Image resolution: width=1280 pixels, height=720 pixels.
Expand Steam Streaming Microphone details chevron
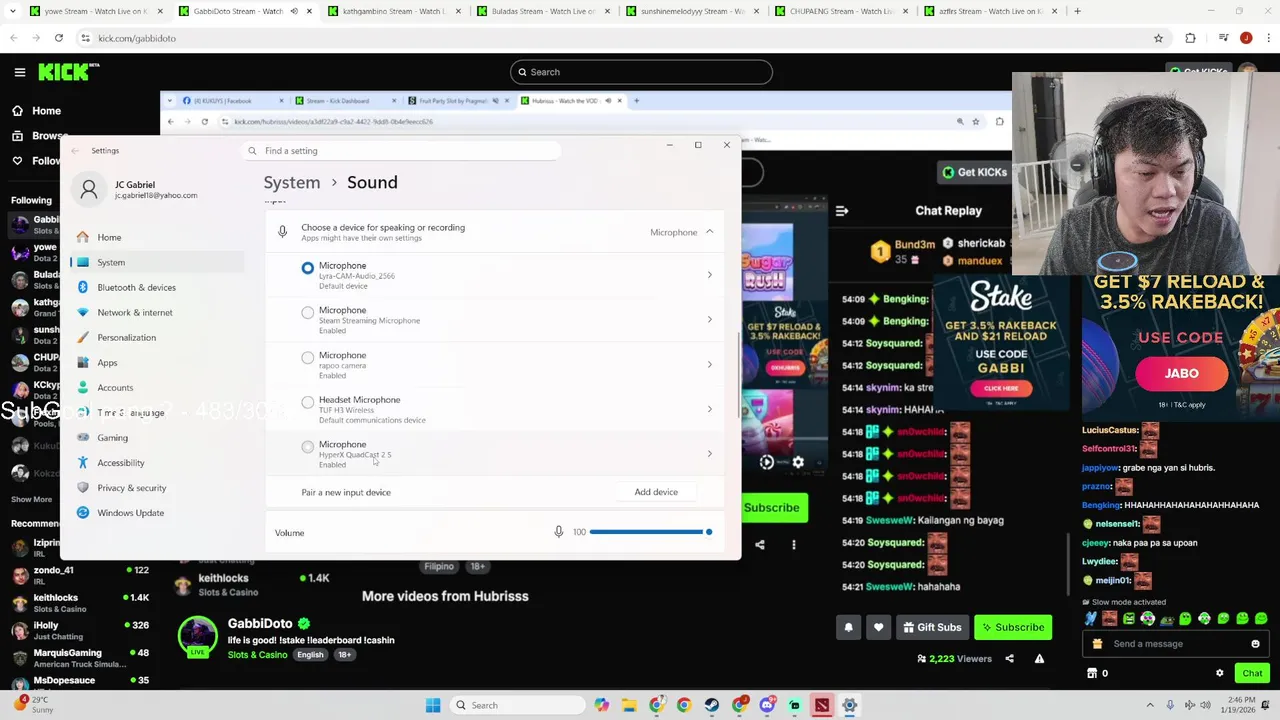710,320
